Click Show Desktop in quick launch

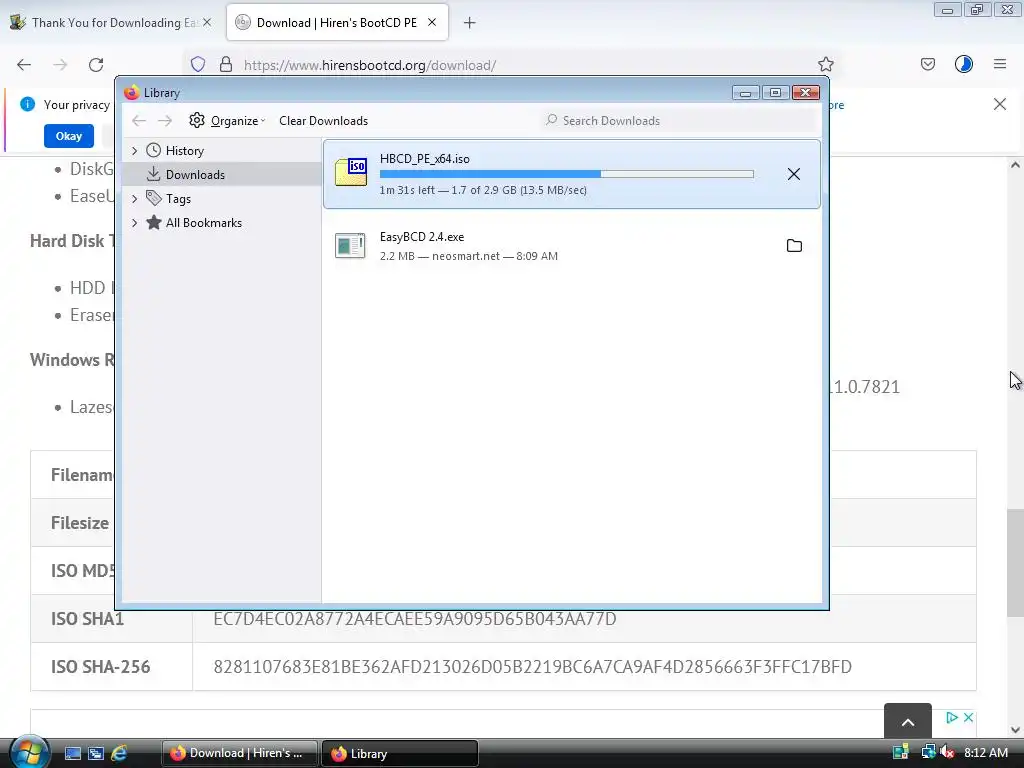pyautogui.click(x=72, y=753)
